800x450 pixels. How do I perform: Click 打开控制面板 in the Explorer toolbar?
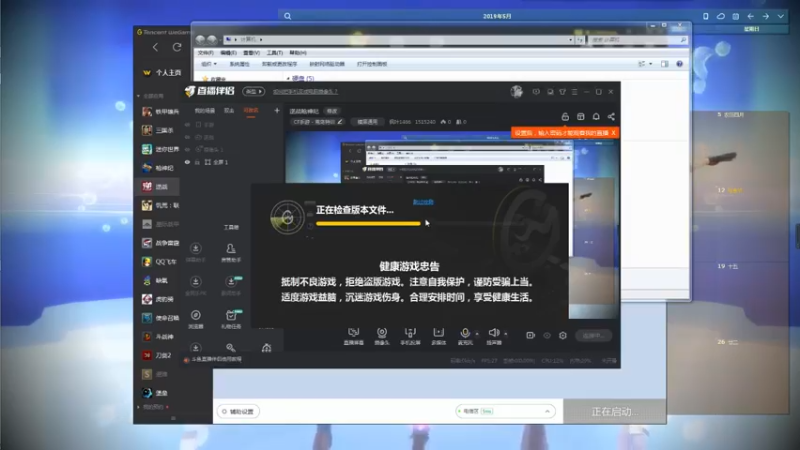[371, 64]
